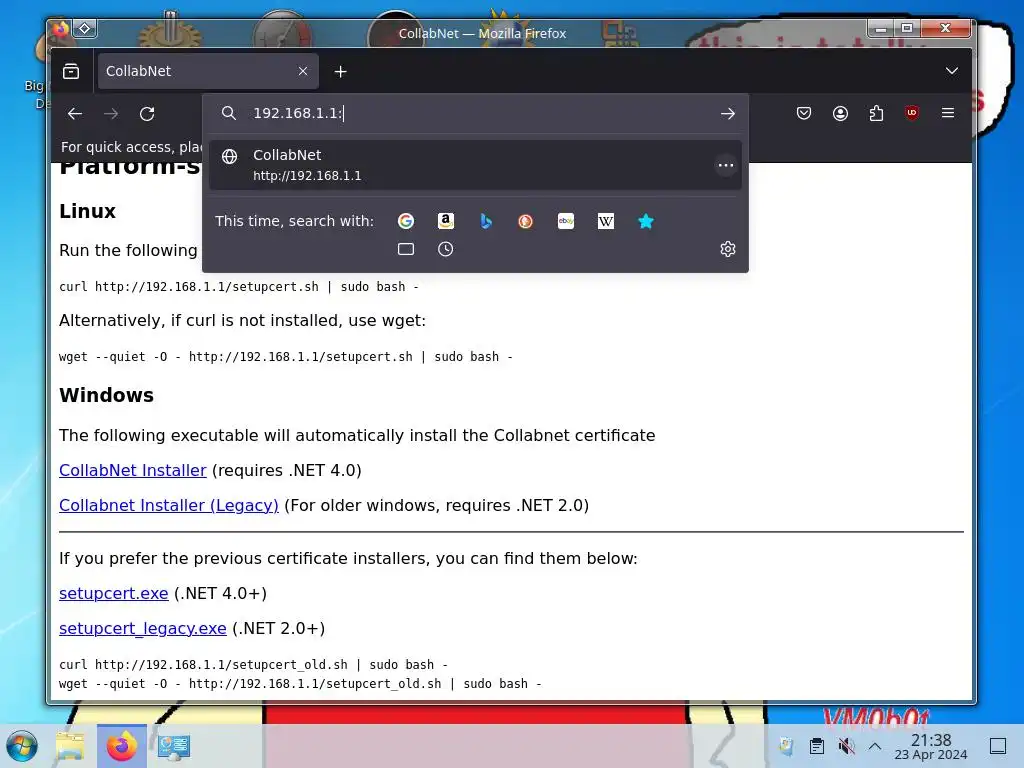Download setupcert.exe link
This screenshot has height=768, width=1024.
coord(114,593)
